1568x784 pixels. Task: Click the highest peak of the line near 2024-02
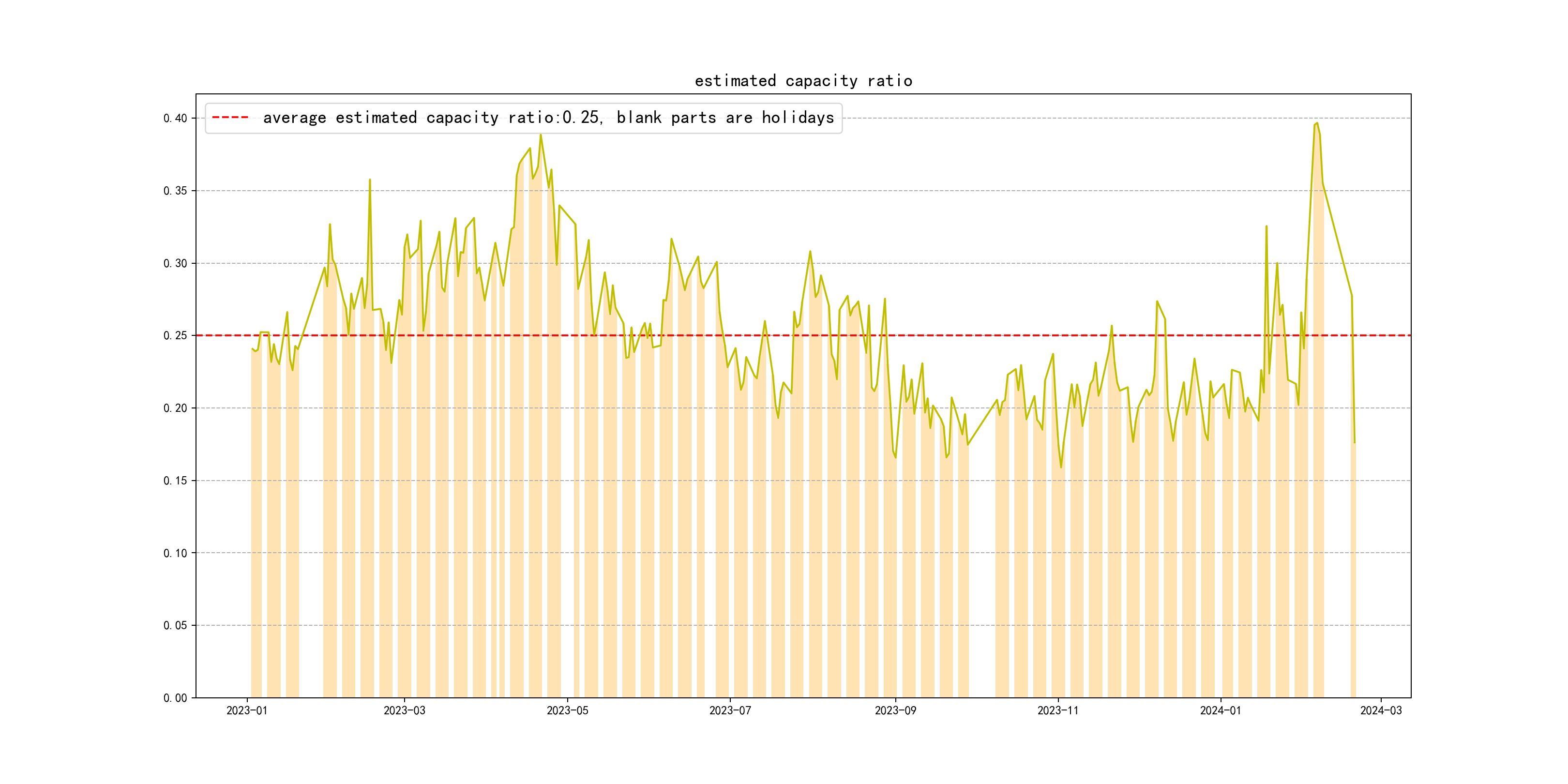pos(1317,123)
